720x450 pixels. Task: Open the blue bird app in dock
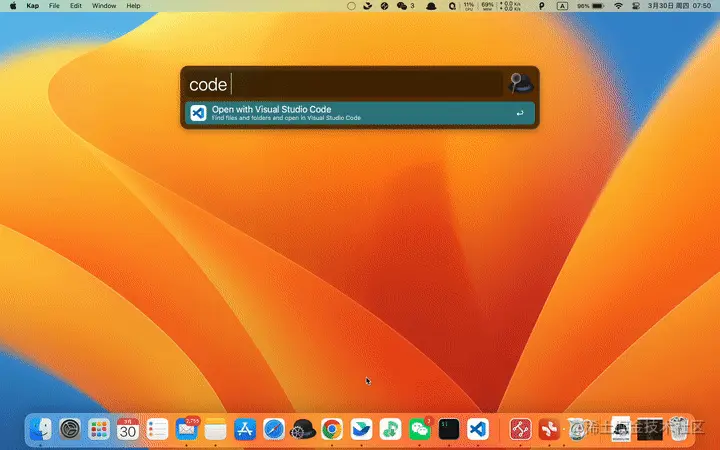tap(361, 429)
